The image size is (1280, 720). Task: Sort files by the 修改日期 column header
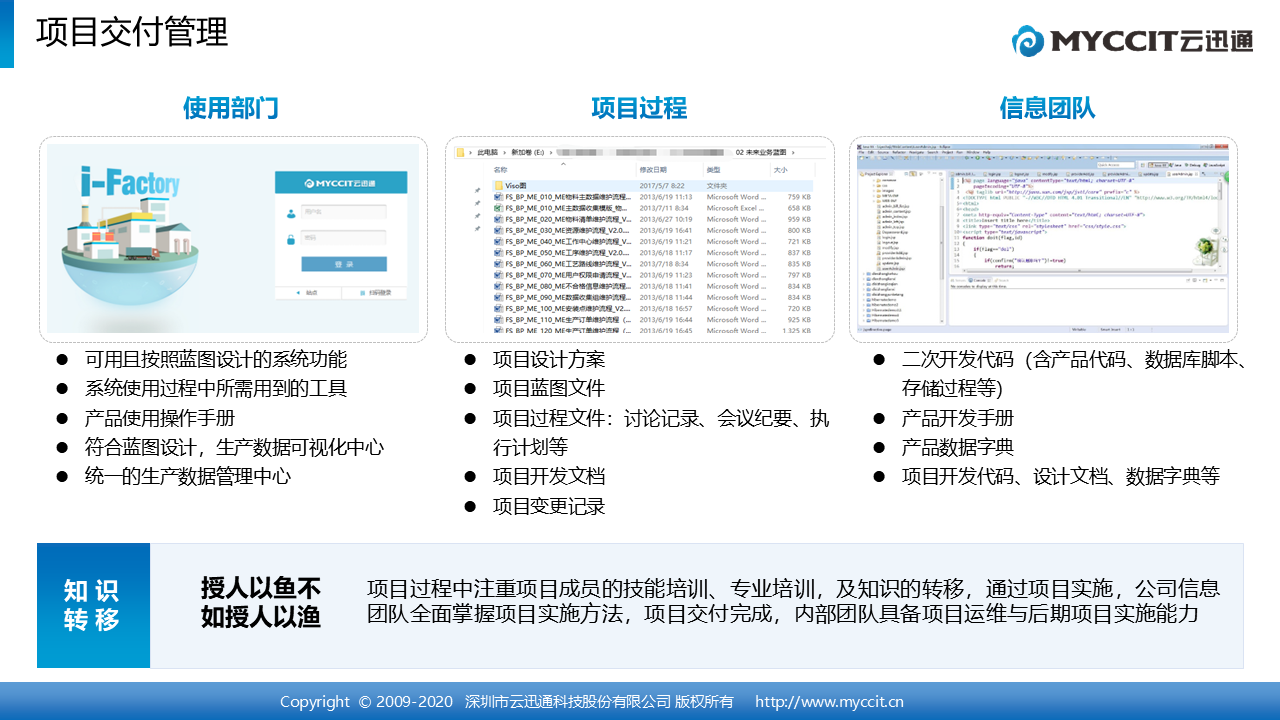coord(653,170)
